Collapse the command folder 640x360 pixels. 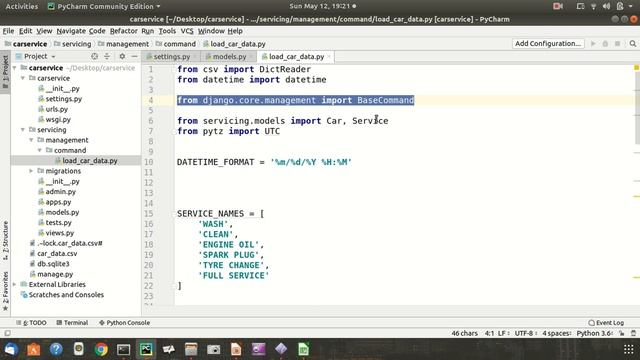pos(40,150)
